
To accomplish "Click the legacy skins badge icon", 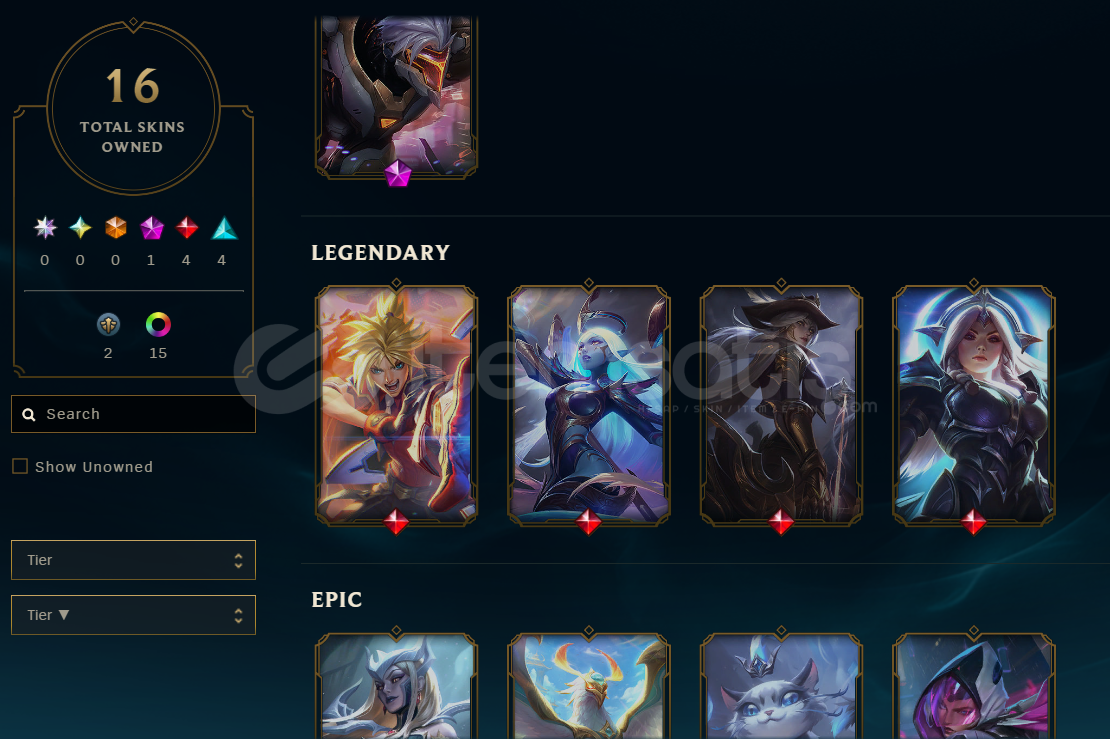I will point(108,325).
